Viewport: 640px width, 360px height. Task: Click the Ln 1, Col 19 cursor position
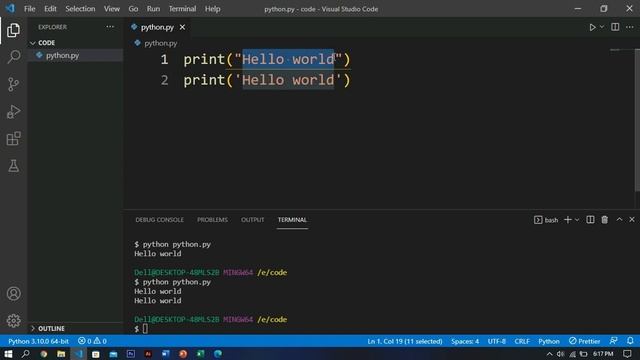click(404, 341)
